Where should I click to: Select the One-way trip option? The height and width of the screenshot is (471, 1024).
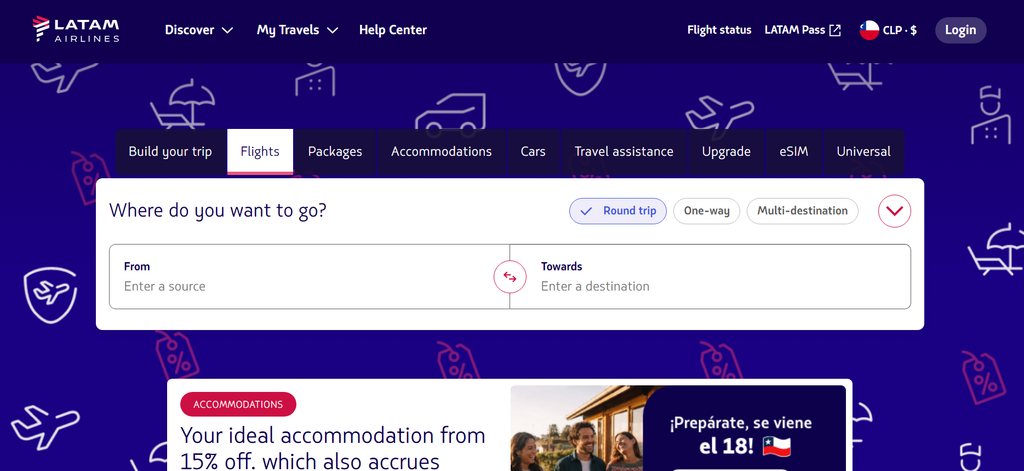(706, 211)
